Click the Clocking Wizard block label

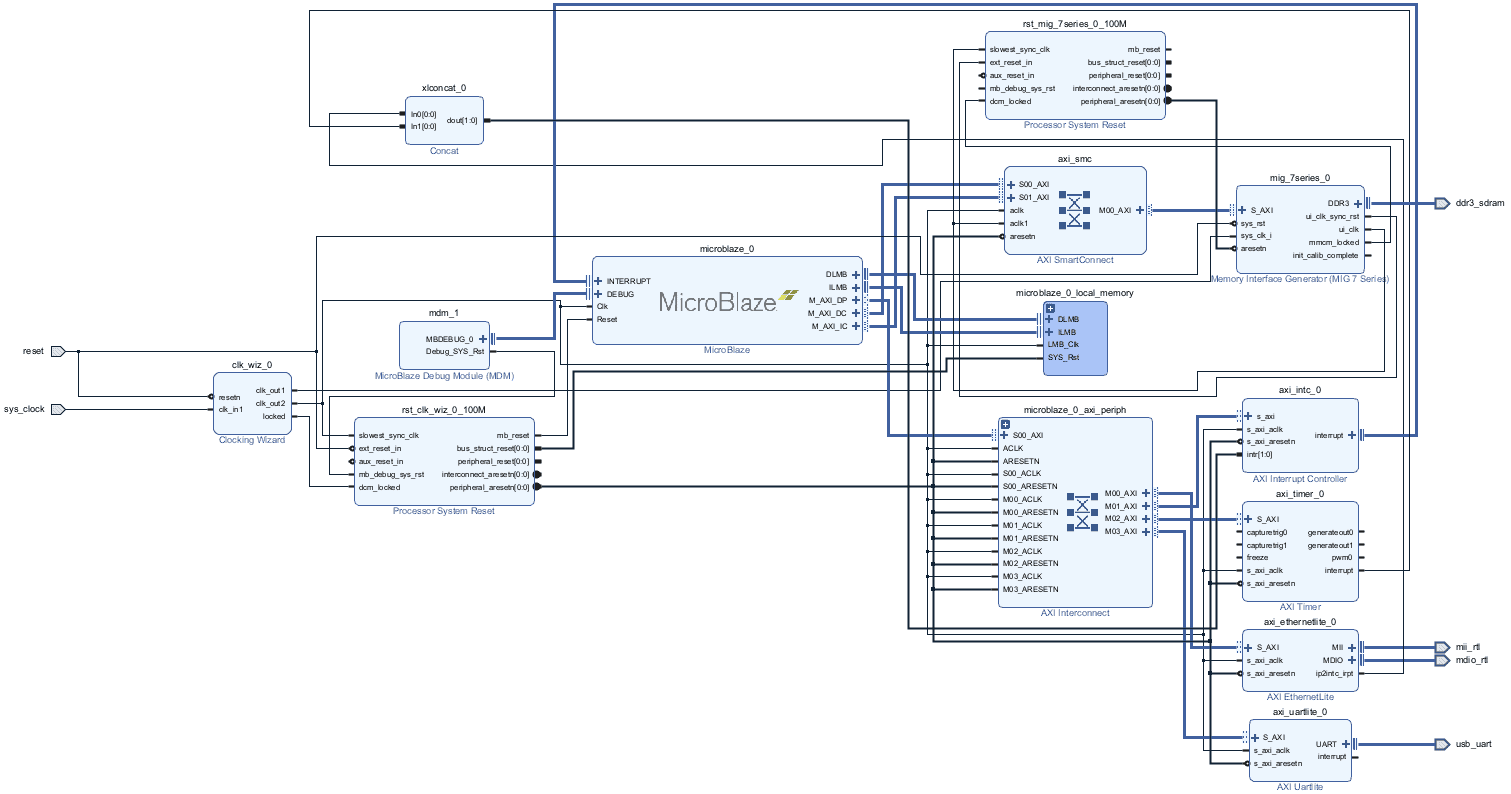click(x=251, y=440)
